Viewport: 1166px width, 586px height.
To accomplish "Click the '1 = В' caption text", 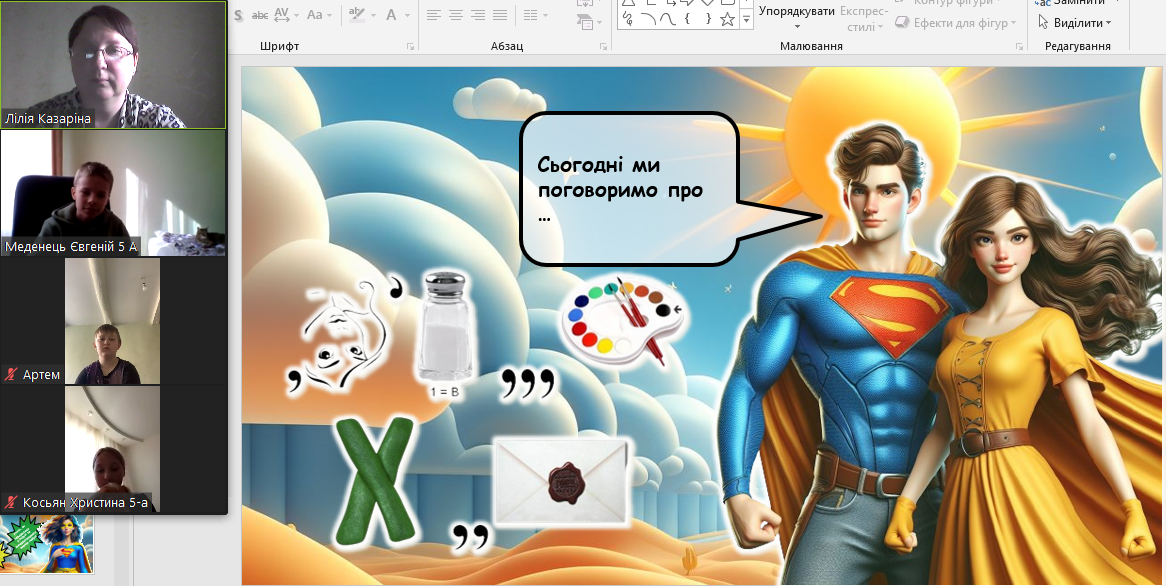I will [444, 391].
